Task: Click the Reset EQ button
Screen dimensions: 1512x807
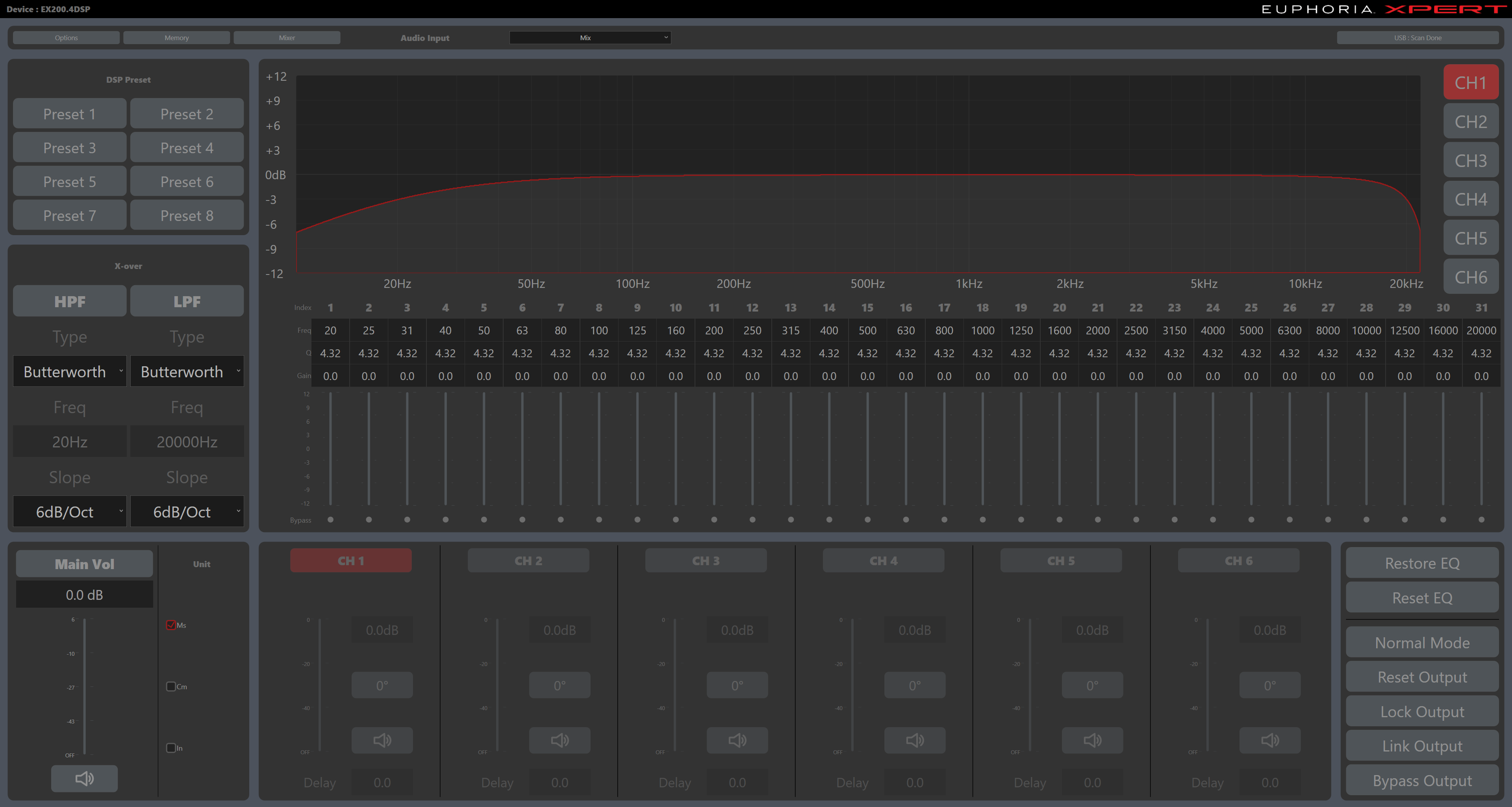Action: click(1421, 597)
